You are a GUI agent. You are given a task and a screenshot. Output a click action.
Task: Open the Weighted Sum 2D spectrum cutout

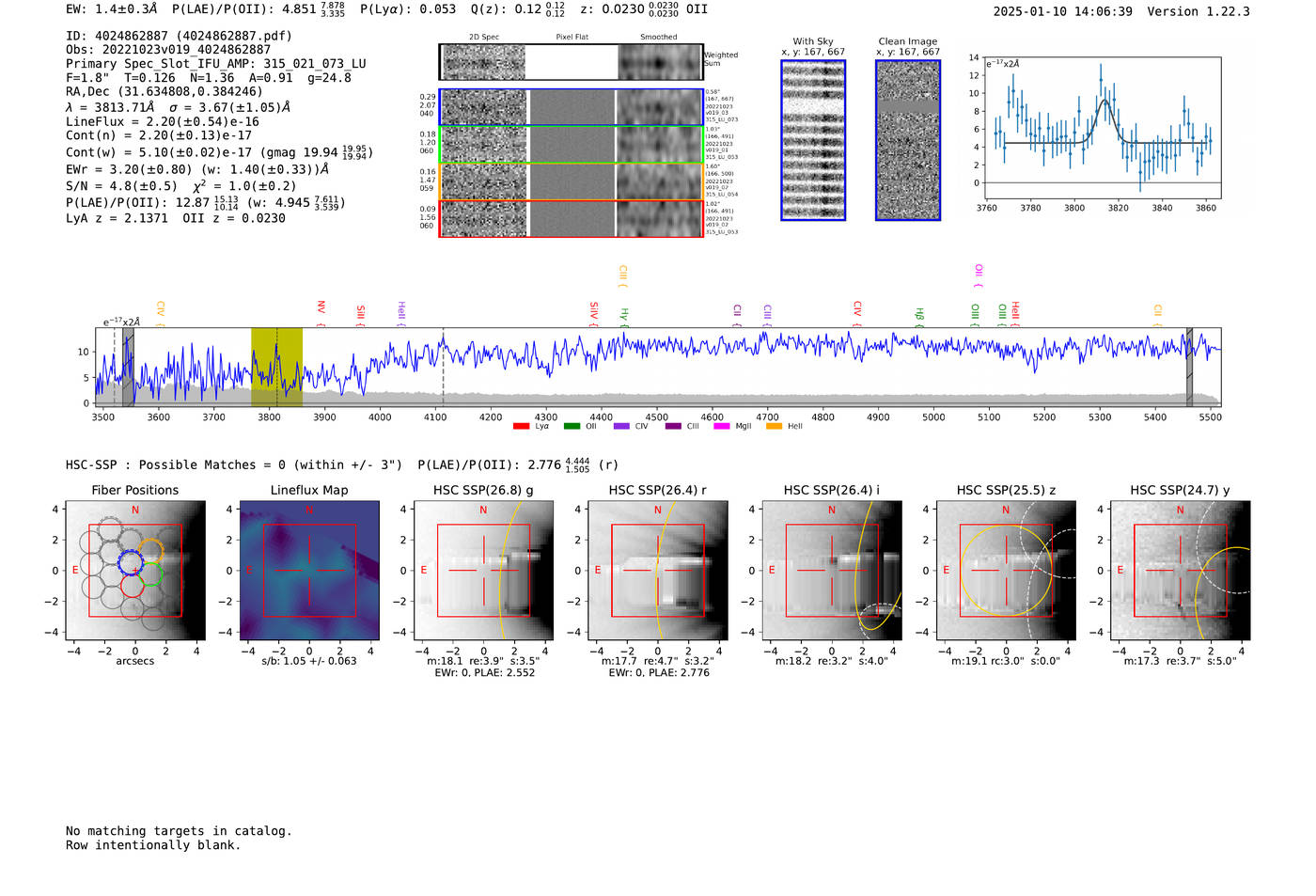(x=571, y=62)
